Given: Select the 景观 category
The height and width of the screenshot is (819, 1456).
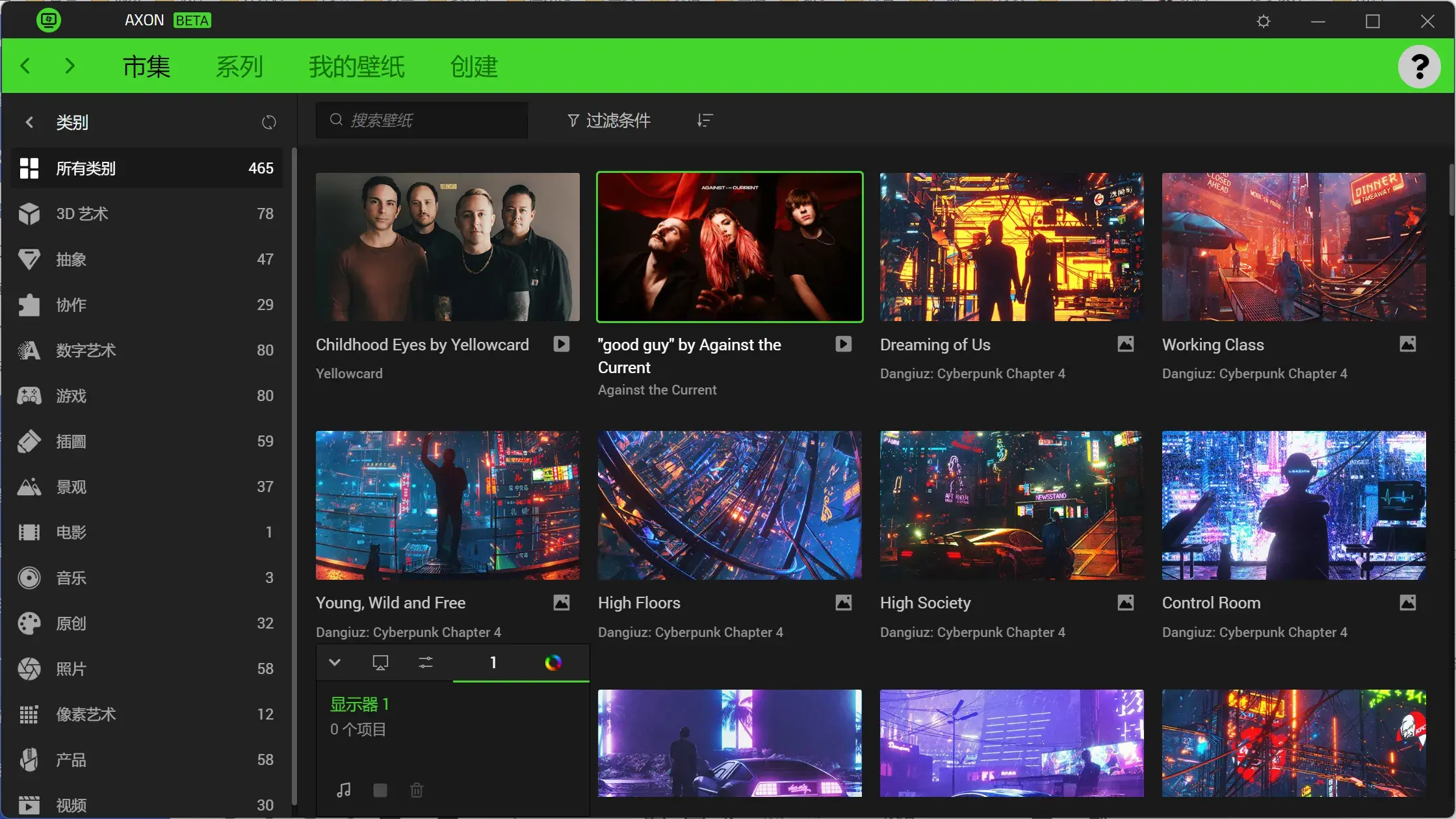Looking at the screenshot, I should point(147,487).
